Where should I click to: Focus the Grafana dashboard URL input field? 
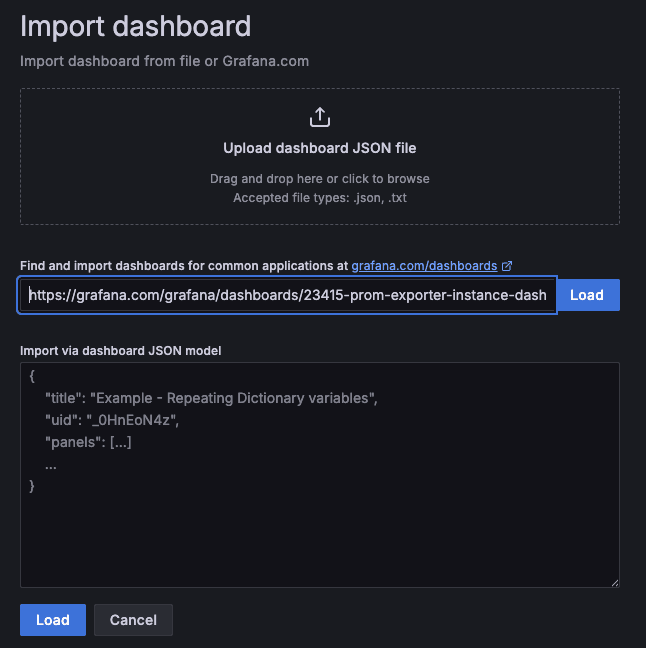(287, 295)
